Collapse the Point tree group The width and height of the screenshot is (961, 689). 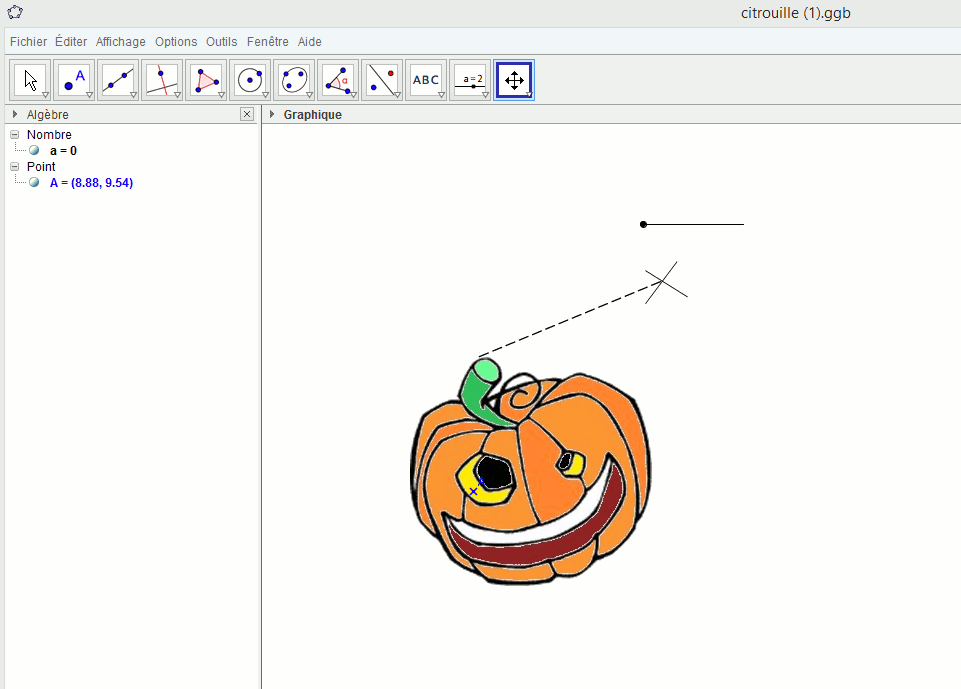(15, 167)
